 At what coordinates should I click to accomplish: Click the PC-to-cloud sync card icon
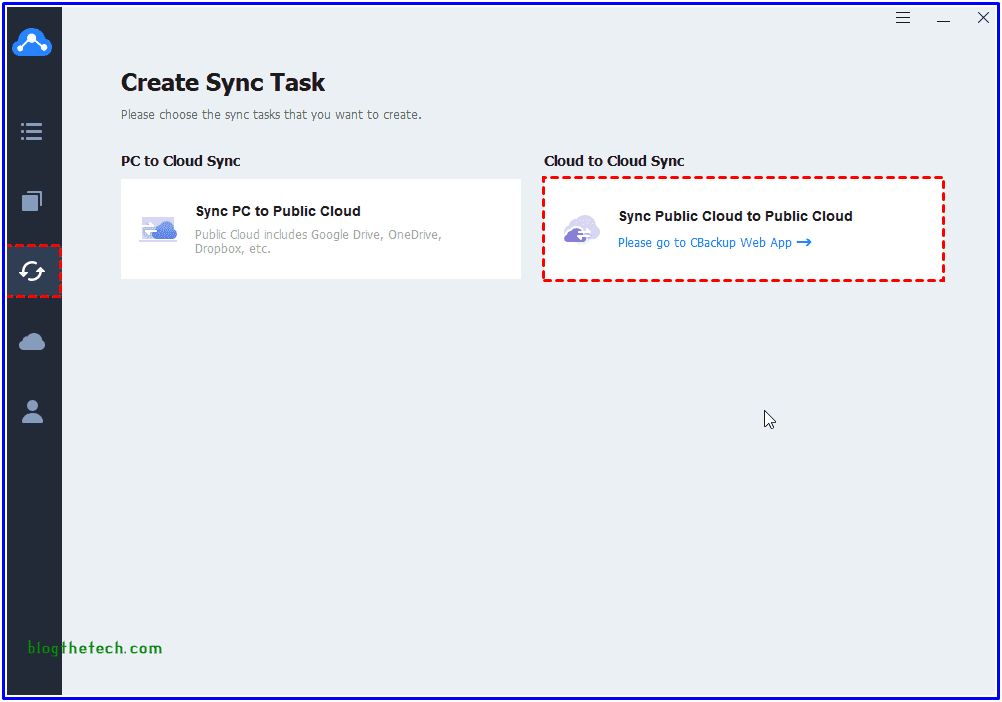[x=158, y=229]
